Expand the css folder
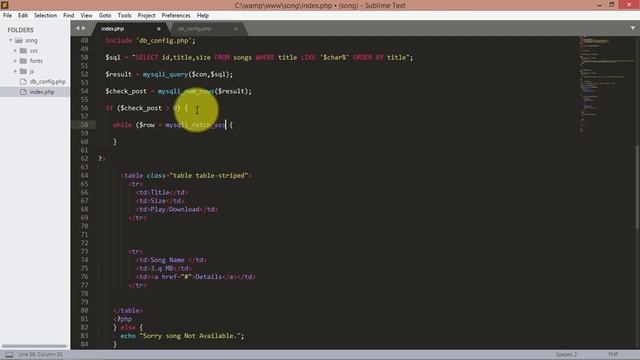This screenshot has width=640, height=360. (x=15, y=51)
